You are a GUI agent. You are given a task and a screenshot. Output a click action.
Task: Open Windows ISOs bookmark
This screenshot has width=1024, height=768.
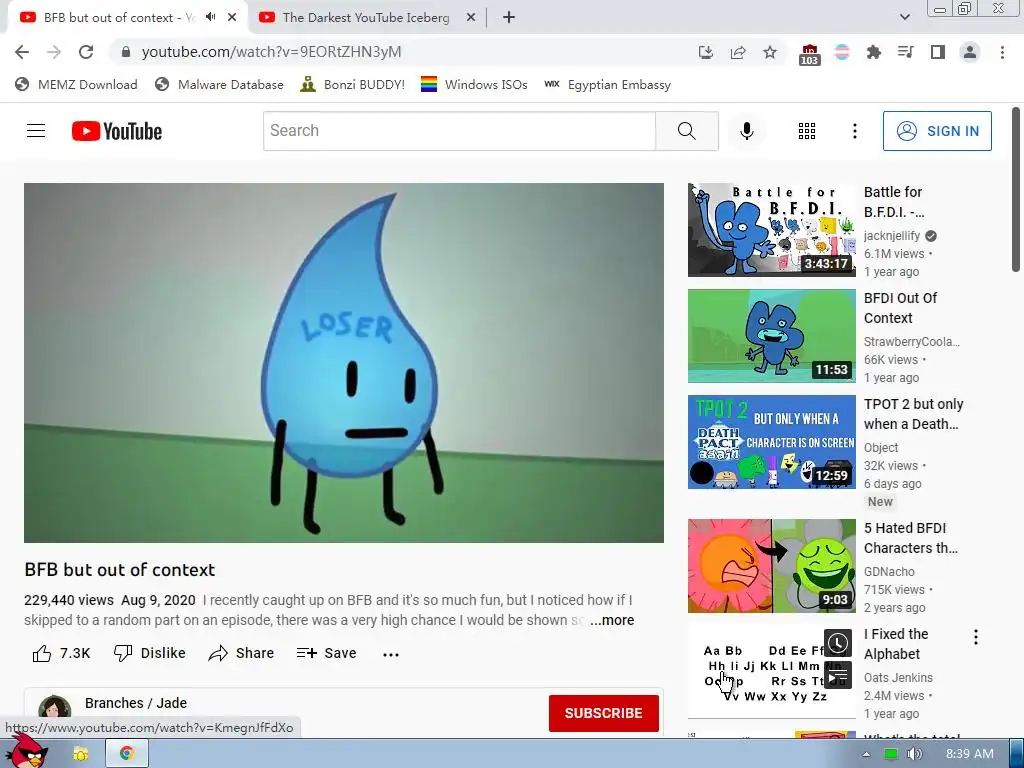coord(474,84)
